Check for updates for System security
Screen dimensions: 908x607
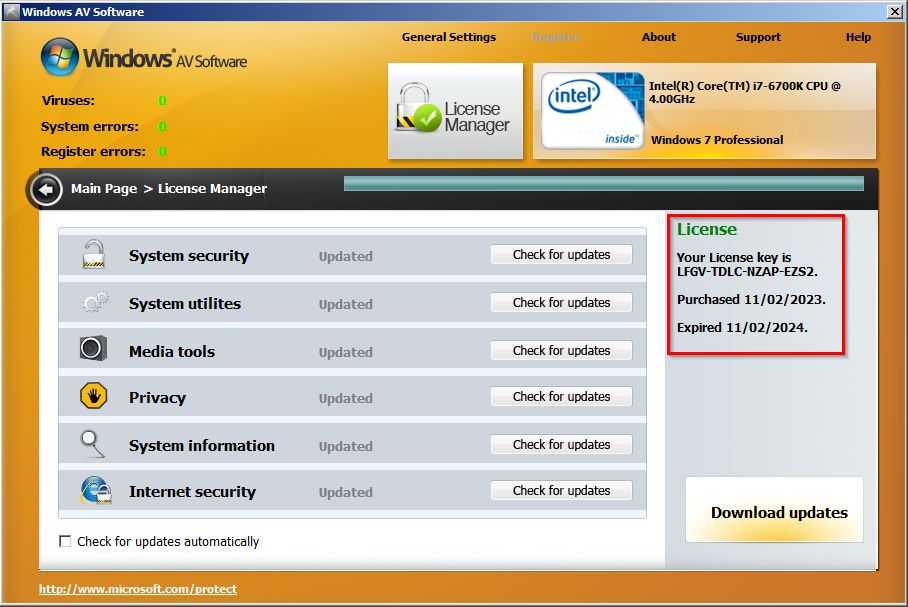click(x=561, y=255)
